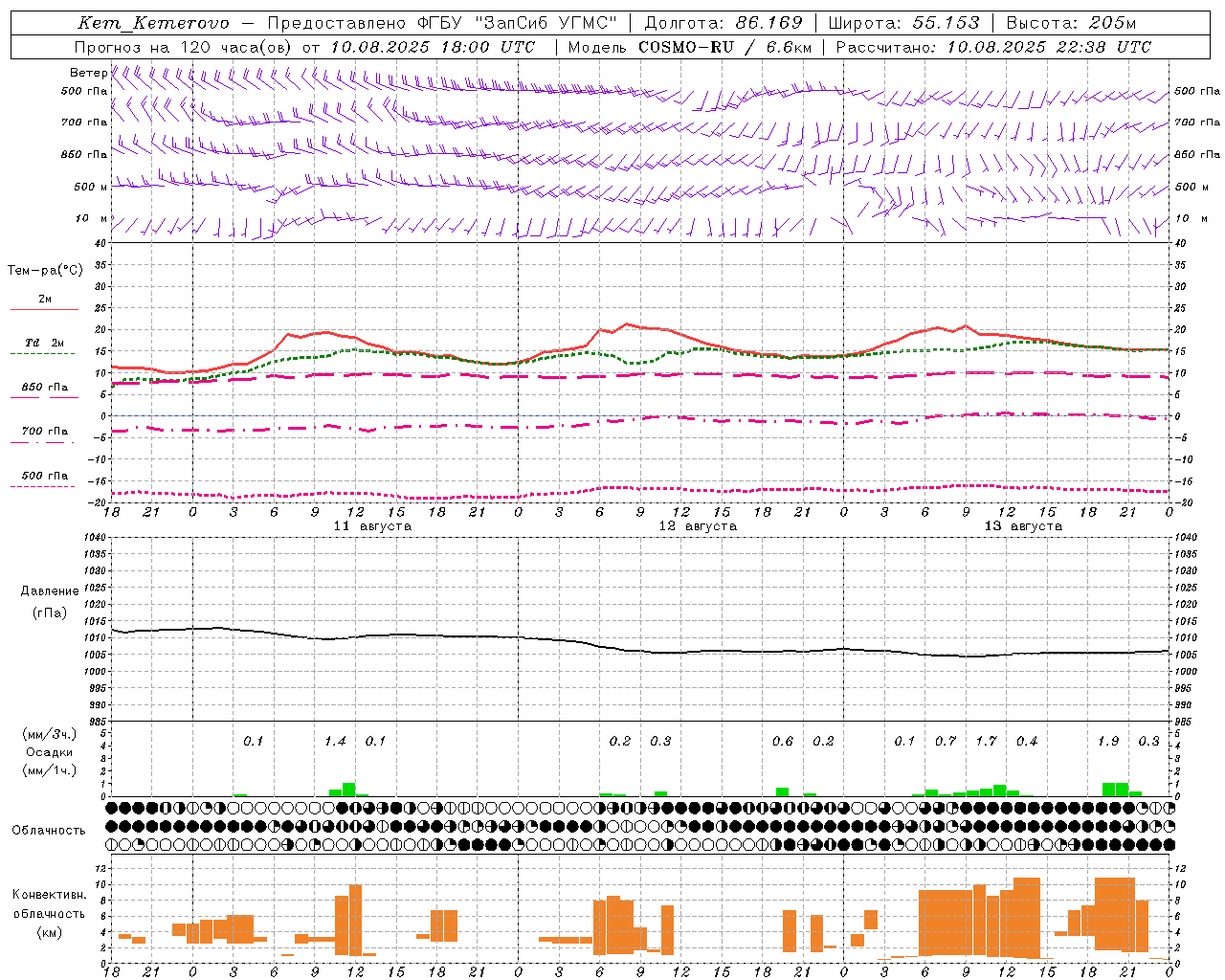The width and height of the screenshot is (1225, 980).
Task: Click the 'Конвективн.' convective cloud label
Action: (x=49, y=895)
